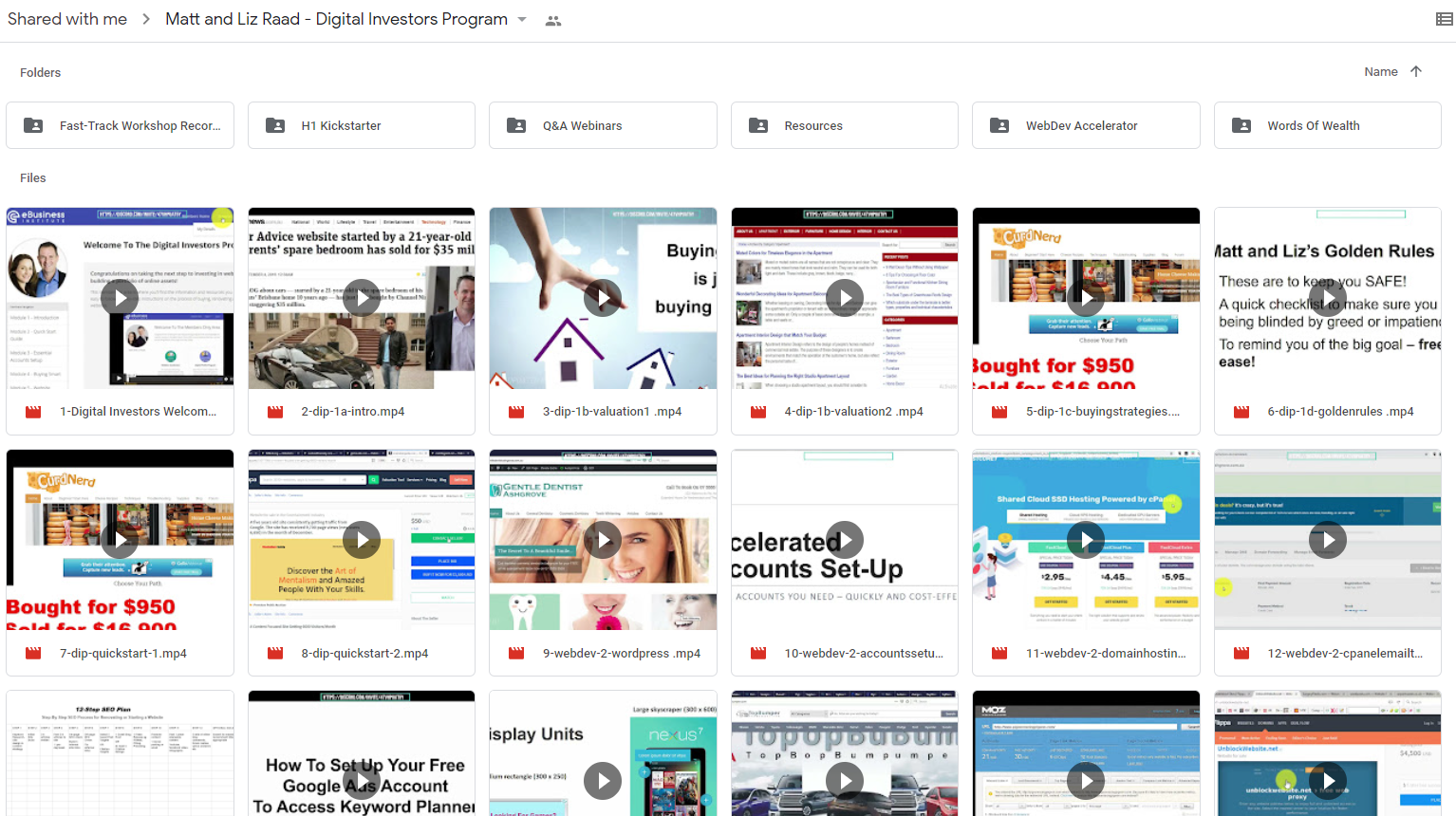The height and width of the screenshot is (816, 1456).
Task: Play the 7-dip-quickstart-1.mp4 video
Action: pyautogui.click(x=120, y=540)
